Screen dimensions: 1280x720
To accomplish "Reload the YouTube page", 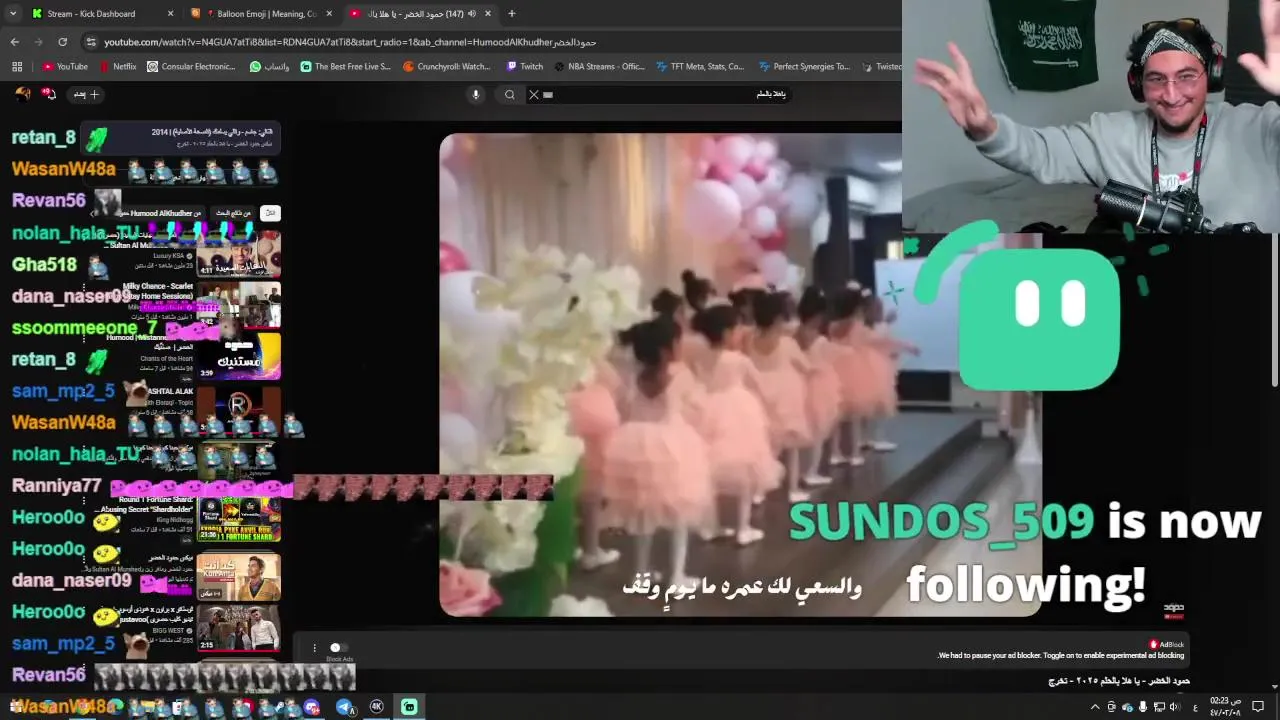I will coord(62,42).
